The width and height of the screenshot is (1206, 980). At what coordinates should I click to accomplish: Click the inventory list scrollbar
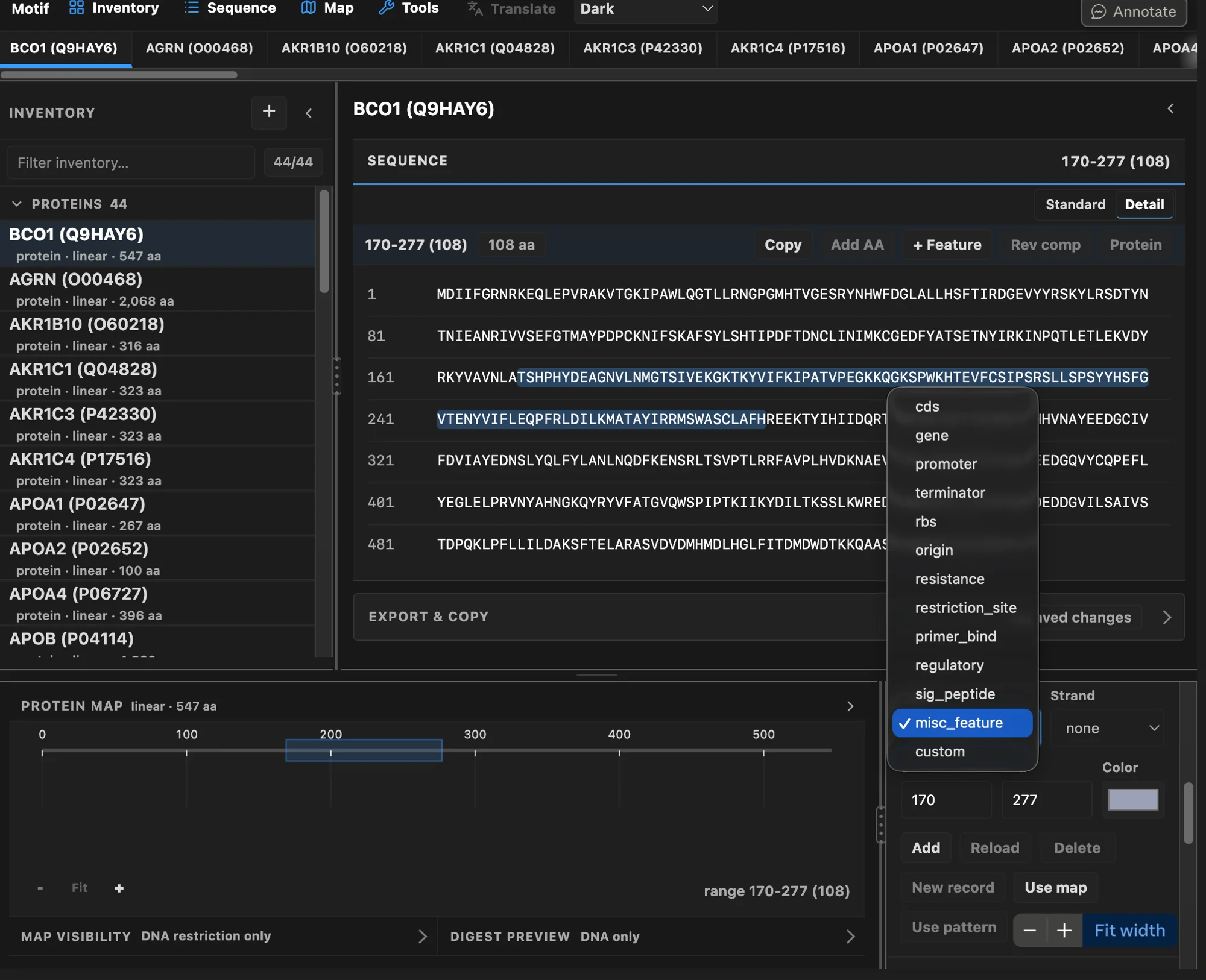pyautogui.click(x=324, y=241)
